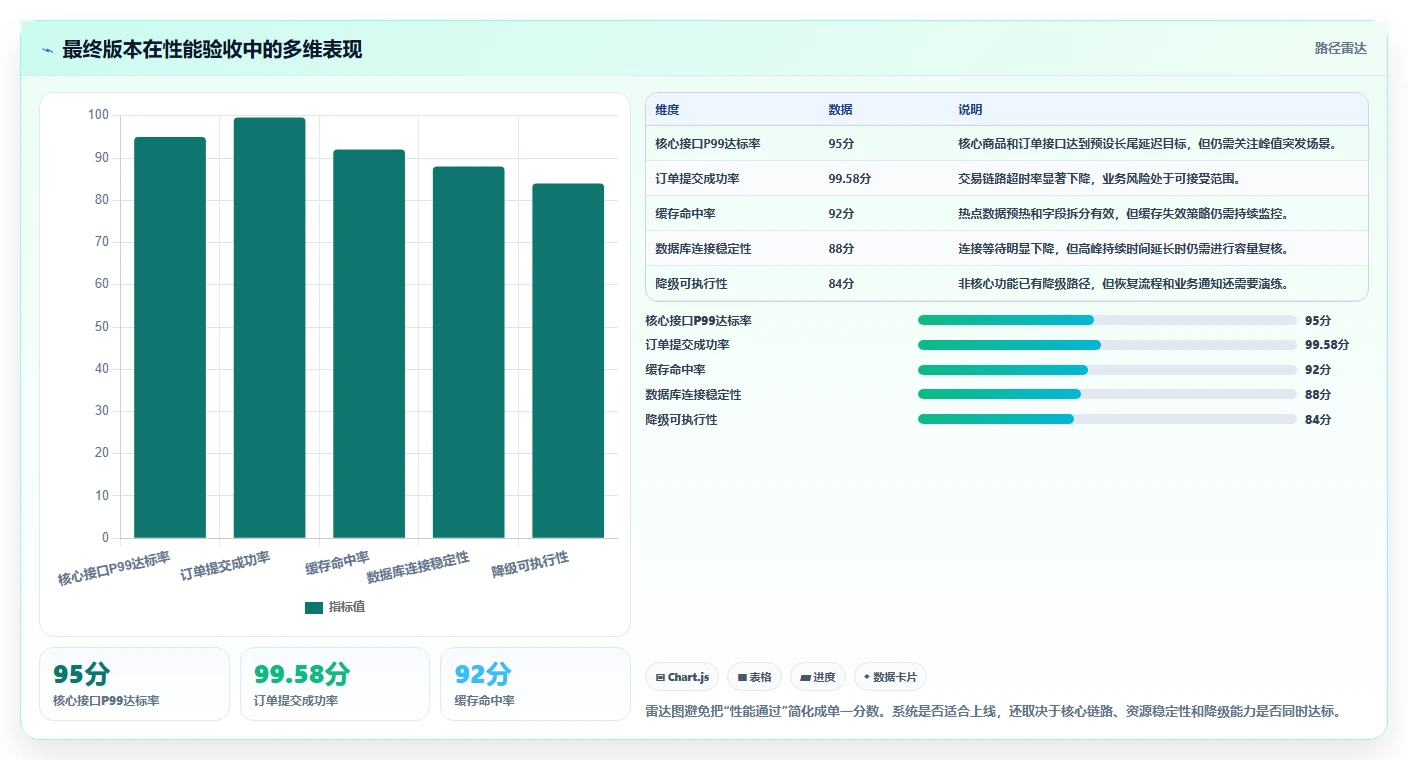Select the 数据卡片 tag
Image resolution: width=1408 pixels, height=760 pixels.
(x=890, y=677)
